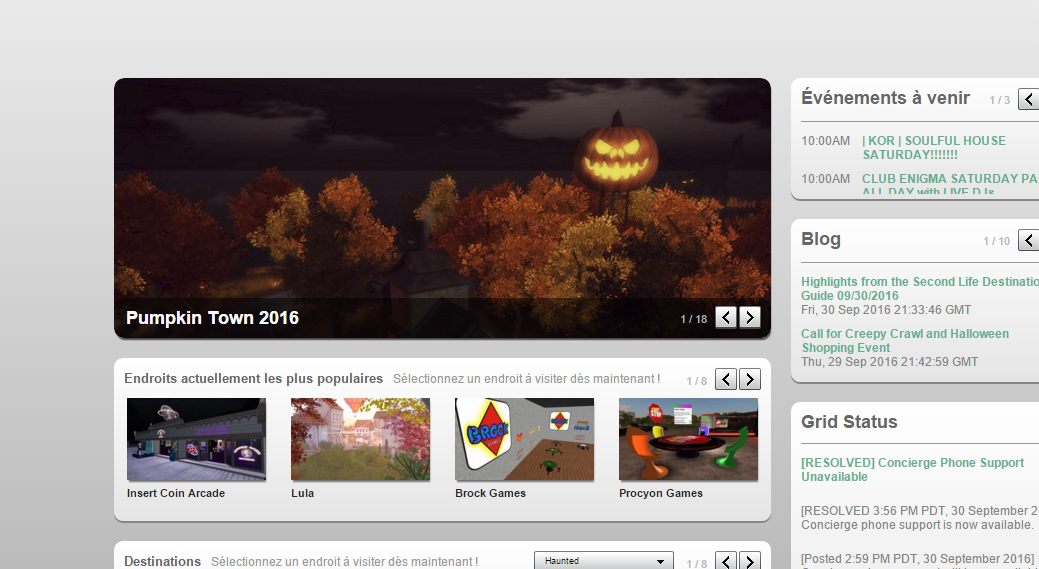Click the Lula place name
The image size is (1039, 569).
coord(302,493)
